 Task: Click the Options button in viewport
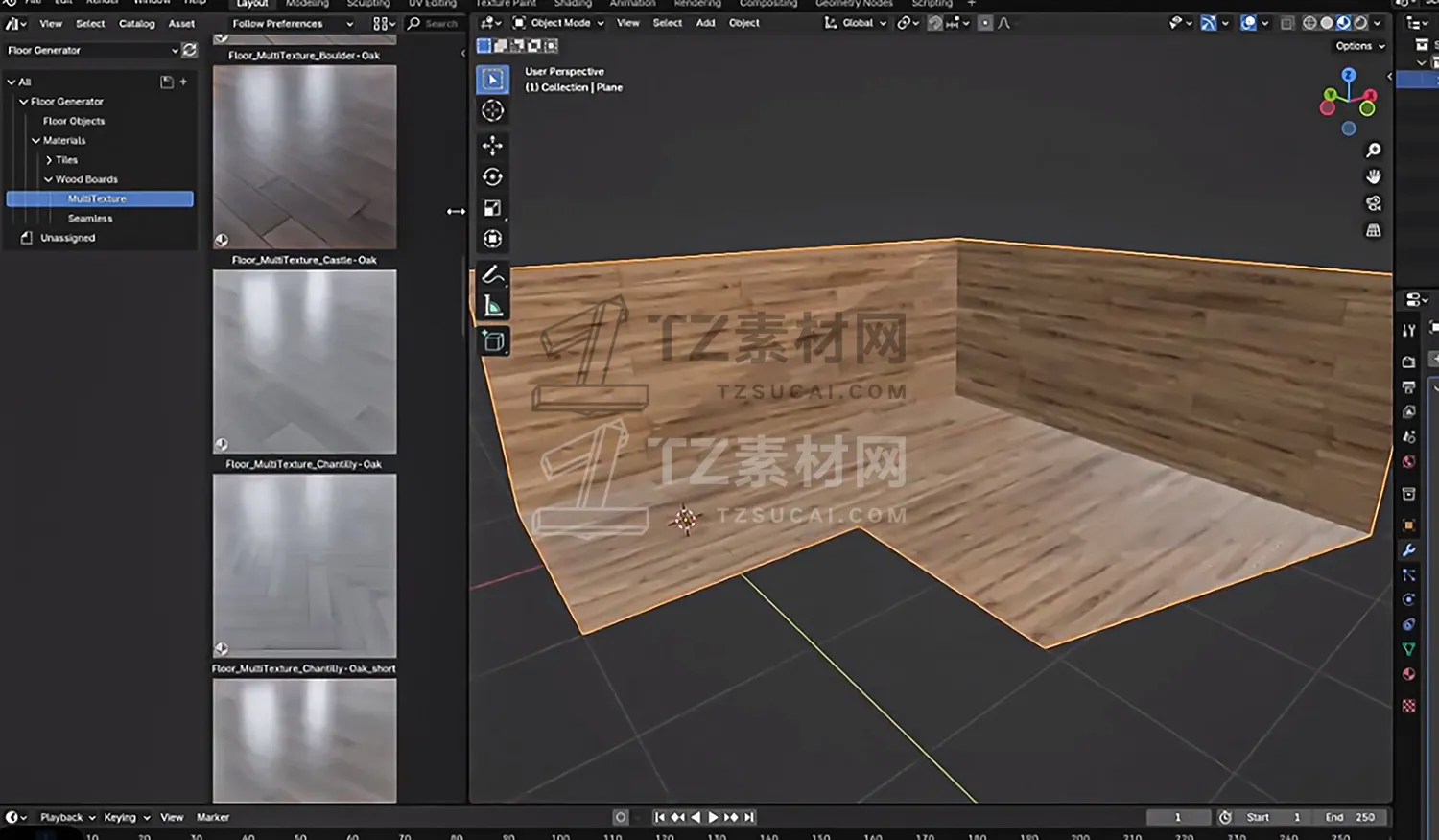click(x=1359, y=46)
